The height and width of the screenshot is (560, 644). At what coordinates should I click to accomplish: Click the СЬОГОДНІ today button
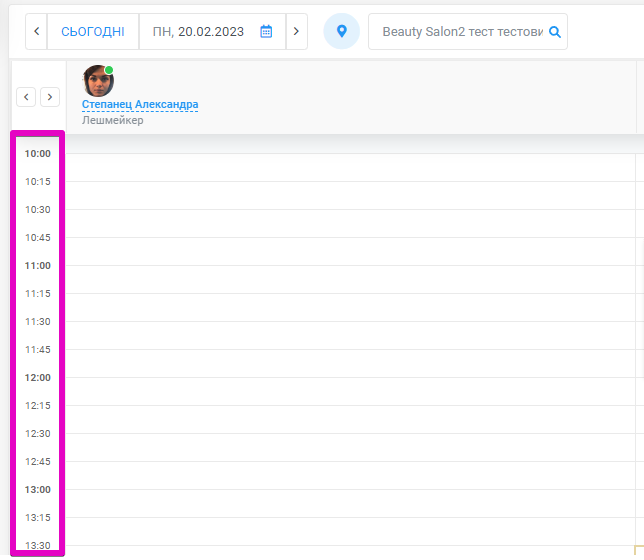[x=93, y=32]
